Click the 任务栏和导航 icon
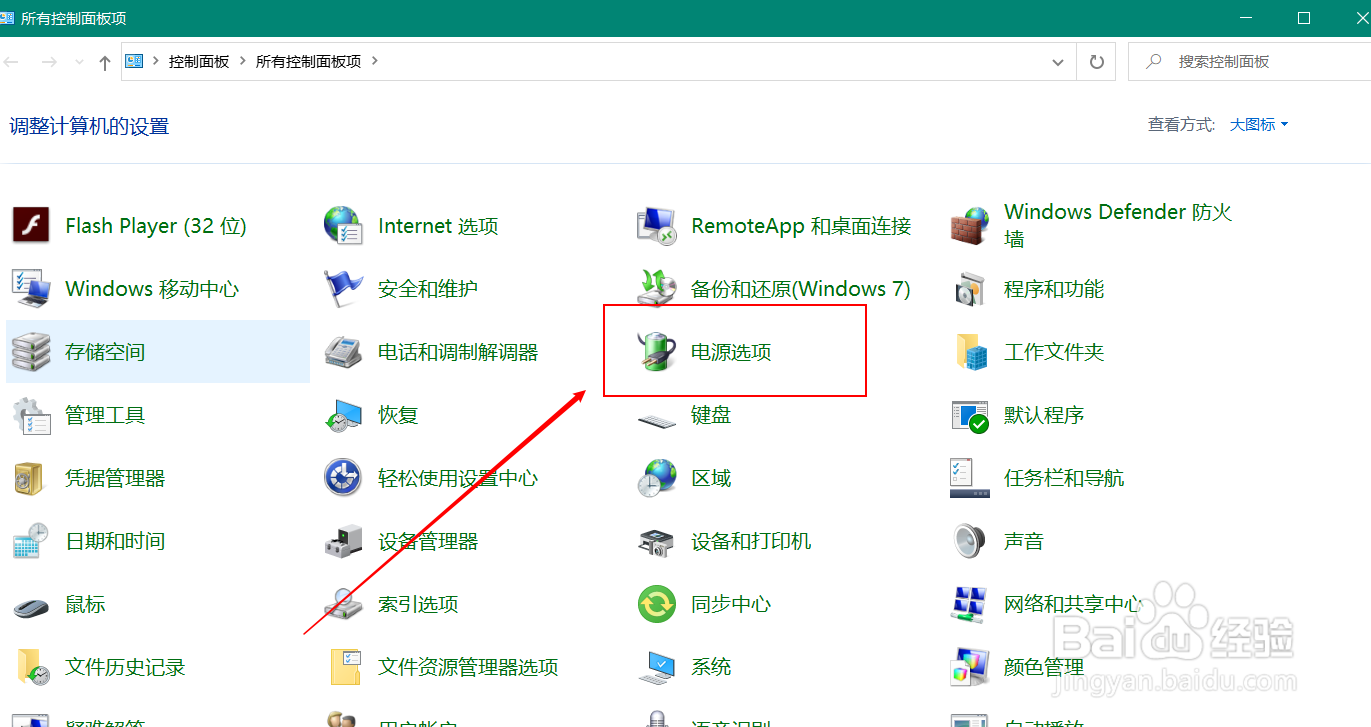The image size is (1371, 727). tap(969, 478)
